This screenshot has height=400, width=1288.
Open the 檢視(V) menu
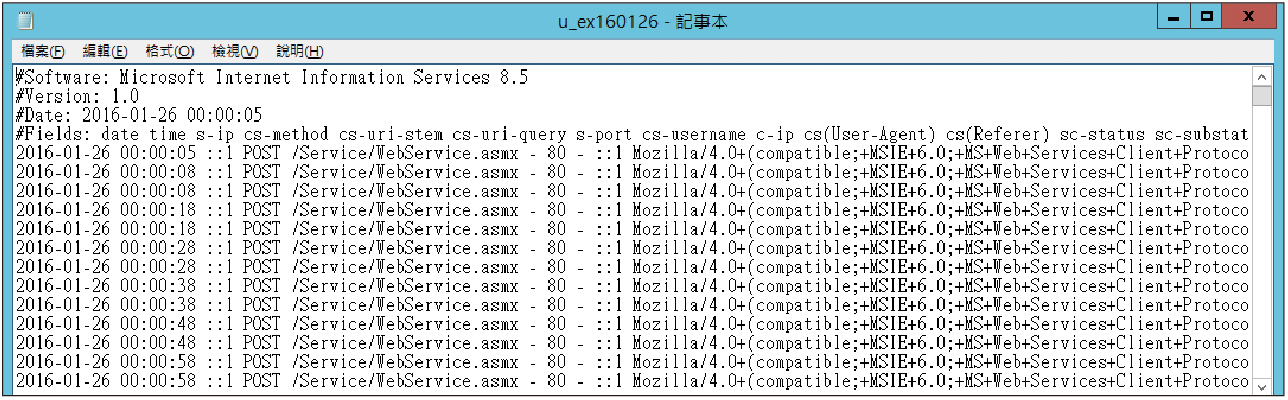[235, 51]
